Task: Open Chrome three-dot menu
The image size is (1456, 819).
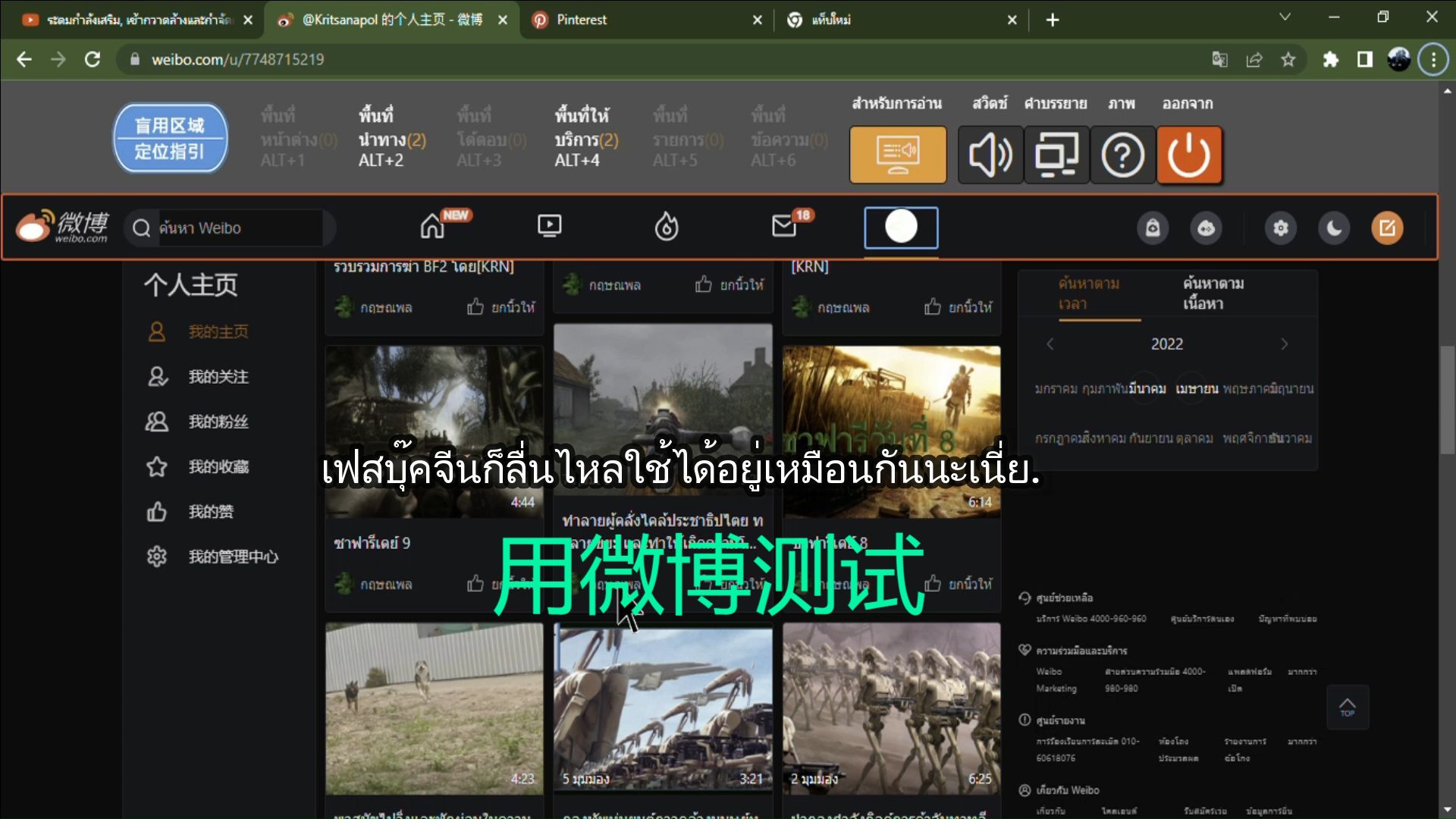Action: (1432, 59)
